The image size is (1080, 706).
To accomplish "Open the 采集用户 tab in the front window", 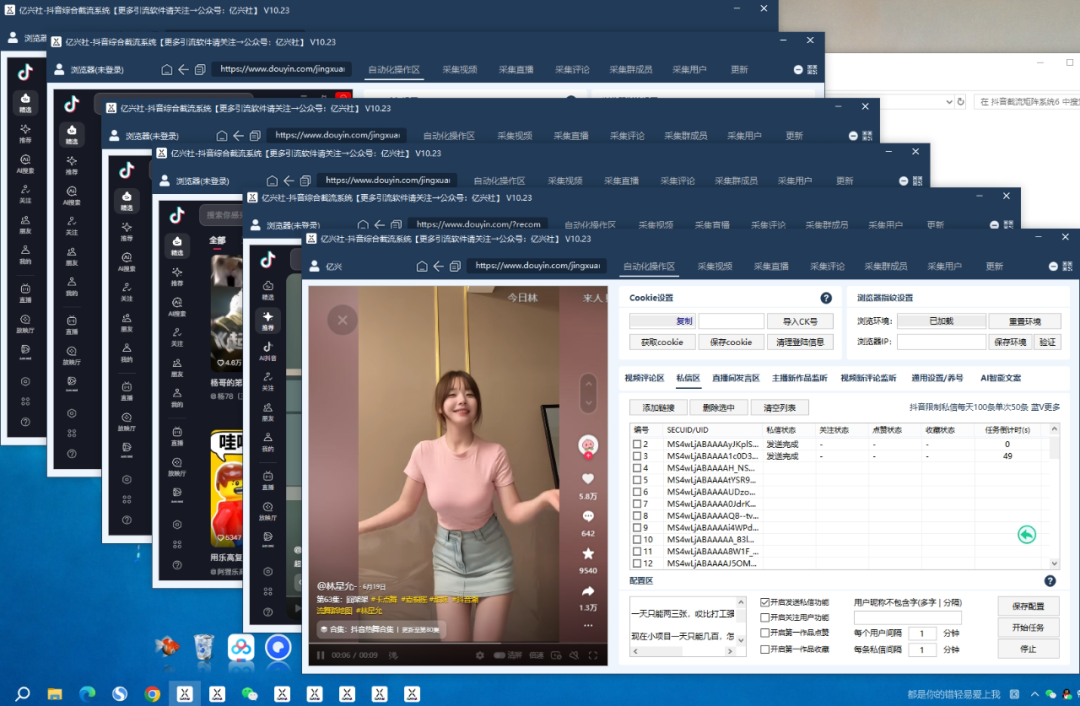I will pos(944,266).
